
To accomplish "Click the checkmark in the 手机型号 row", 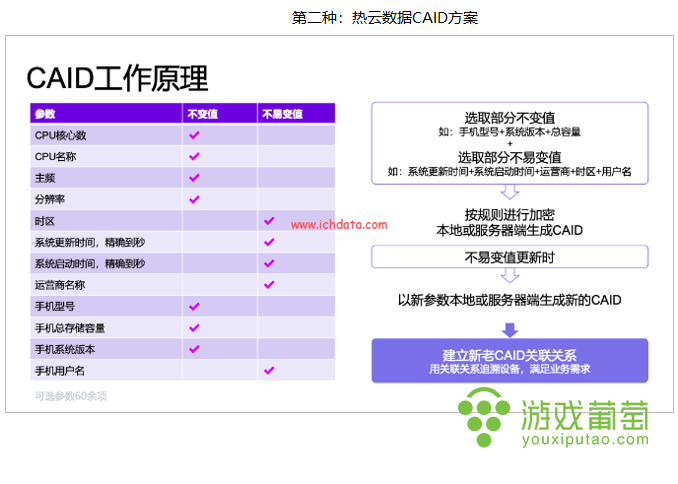I will tap(194, 306).
